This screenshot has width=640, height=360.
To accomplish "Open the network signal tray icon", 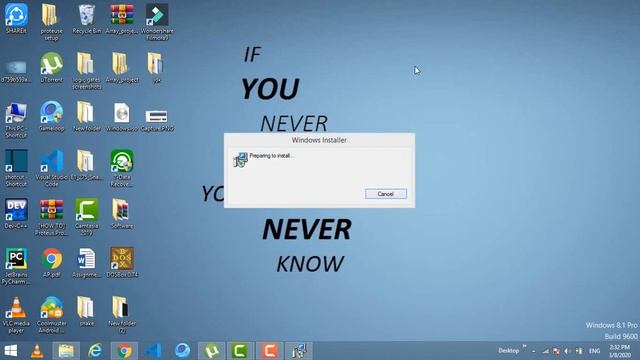I will point(545,351).
